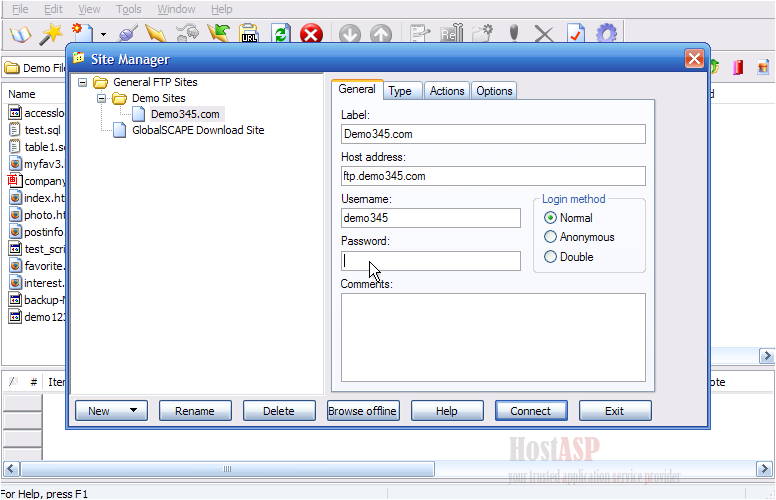Choose the Double login method
776x500 pixels.
551,257
